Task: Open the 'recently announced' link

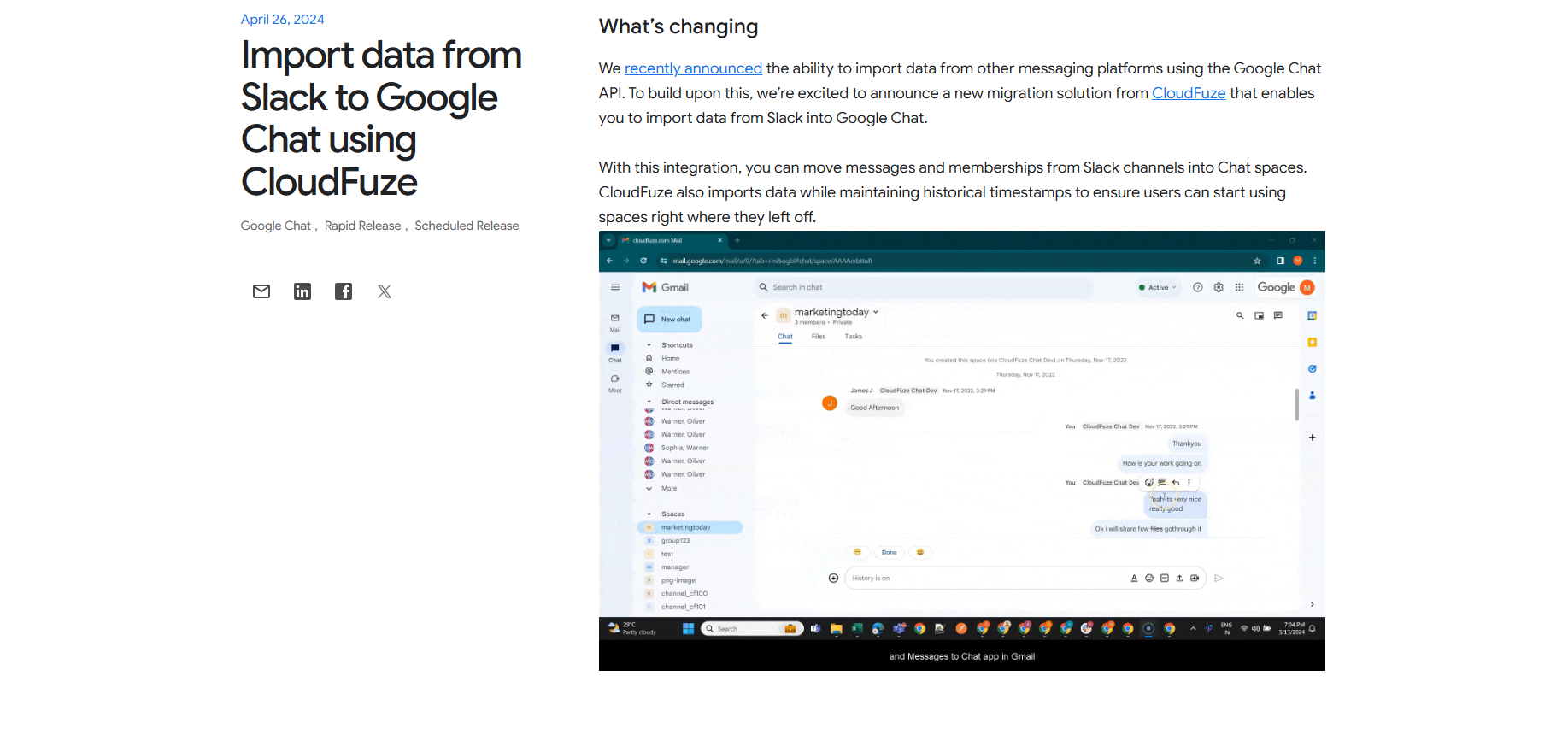Action: 693,68
